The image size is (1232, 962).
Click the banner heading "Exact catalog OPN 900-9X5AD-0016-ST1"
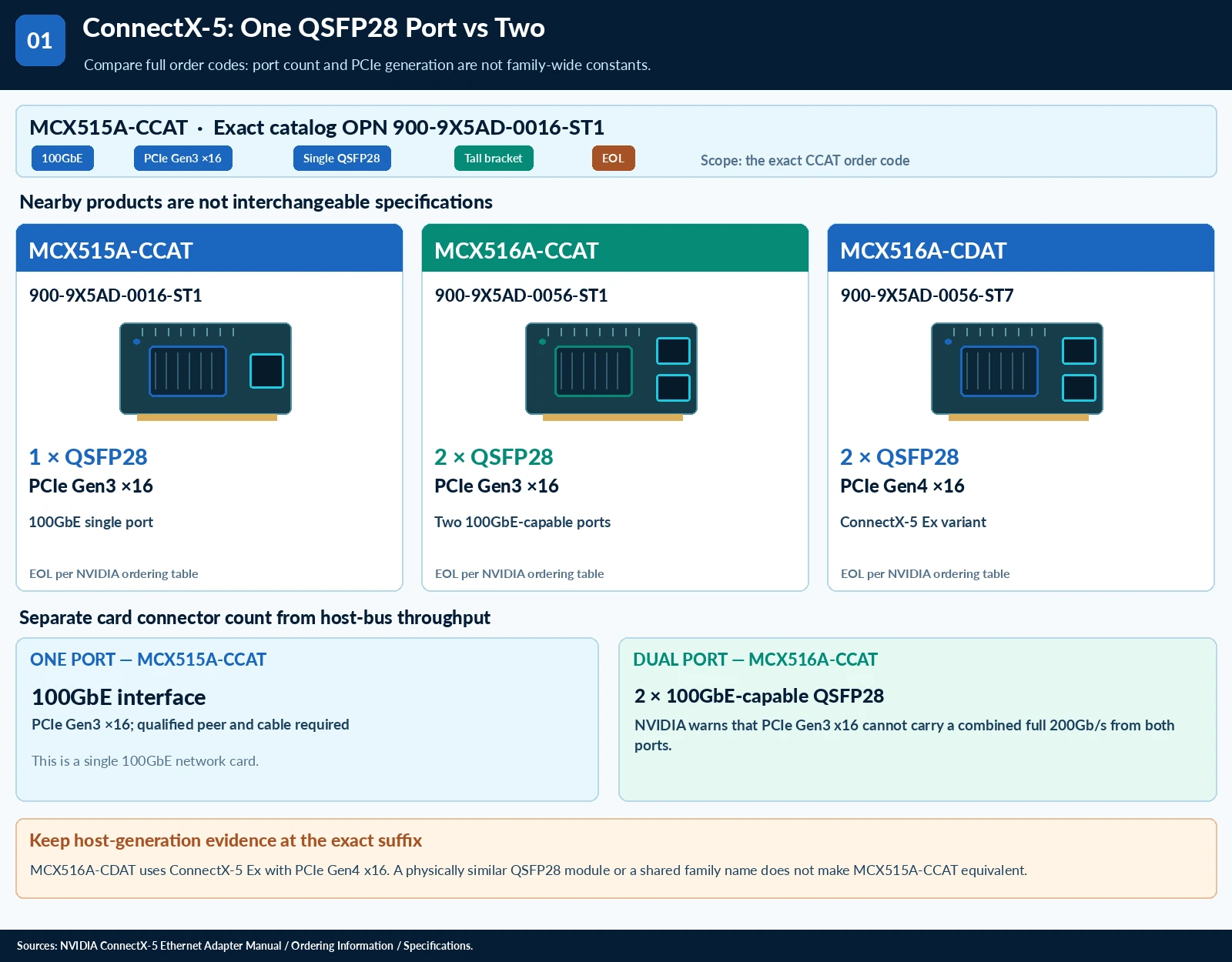pos(408,127)
